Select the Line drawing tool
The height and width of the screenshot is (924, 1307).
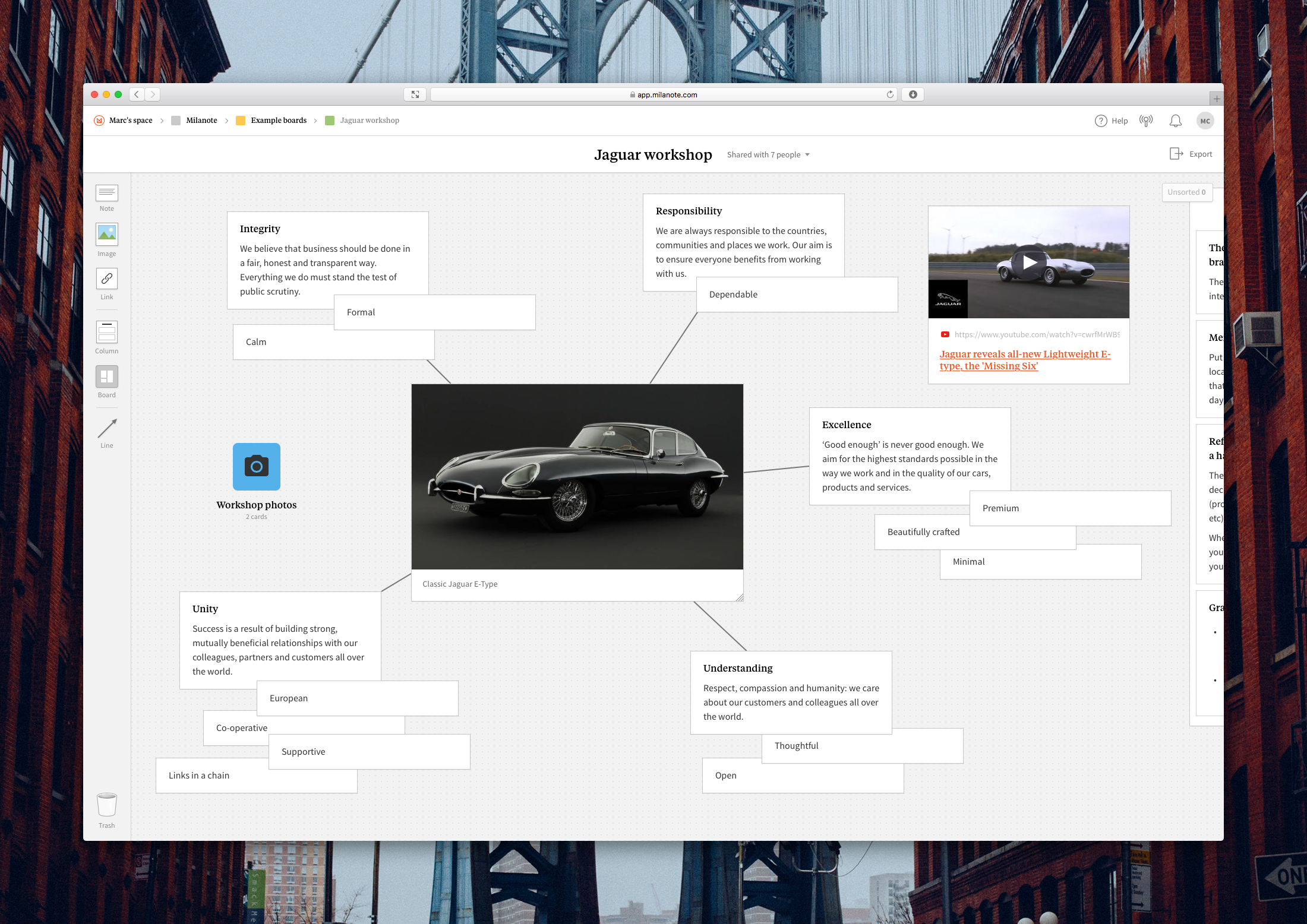coord(107,428)
